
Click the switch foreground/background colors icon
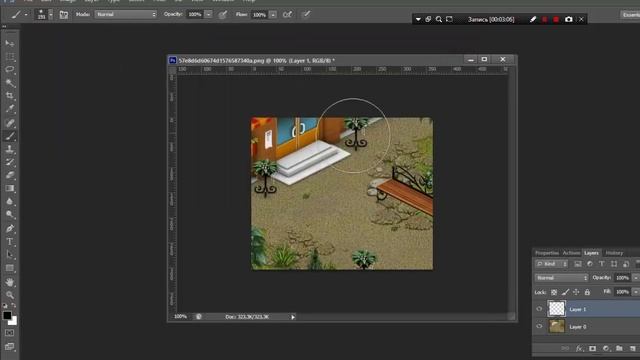[x=14, y=305]
